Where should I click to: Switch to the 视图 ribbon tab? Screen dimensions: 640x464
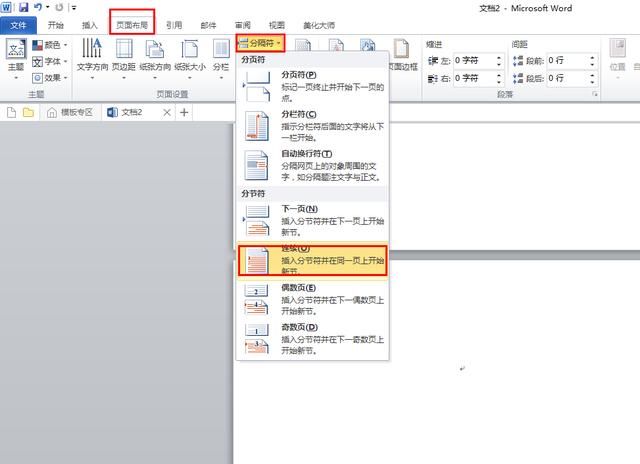point(277,25)
